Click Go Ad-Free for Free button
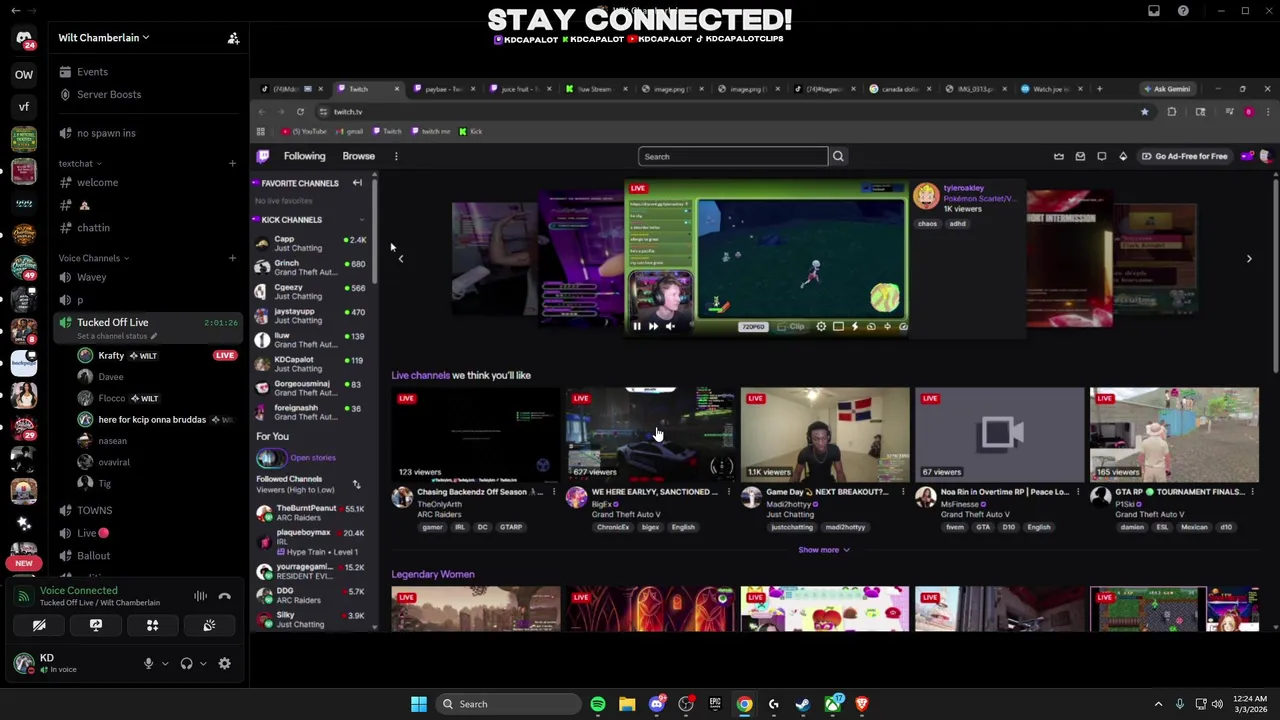 [1184, 156]
